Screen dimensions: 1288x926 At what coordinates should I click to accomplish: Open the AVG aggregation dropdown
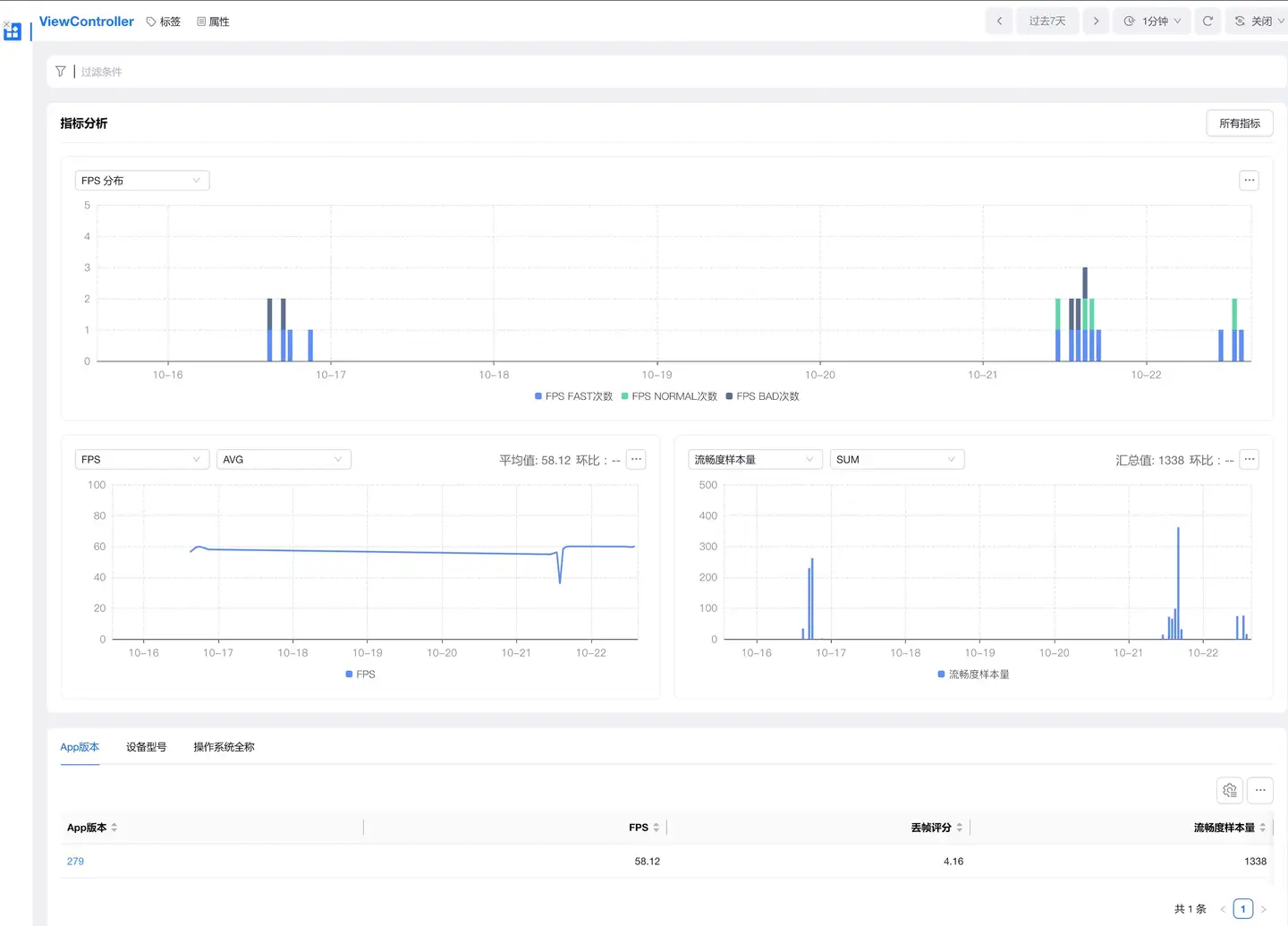[x=283, y=460]
